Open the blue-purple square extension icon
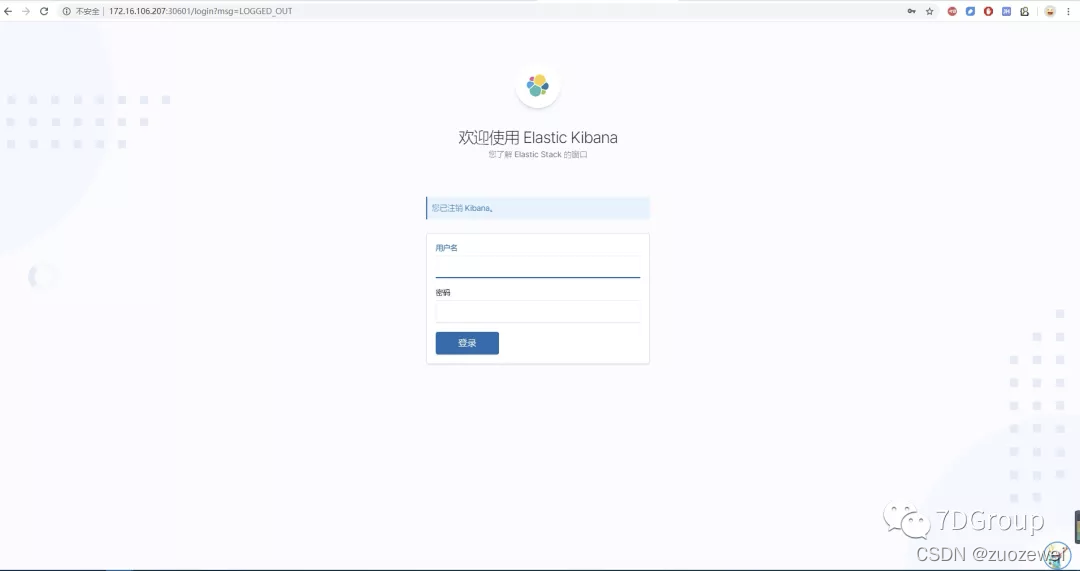 1006,11
